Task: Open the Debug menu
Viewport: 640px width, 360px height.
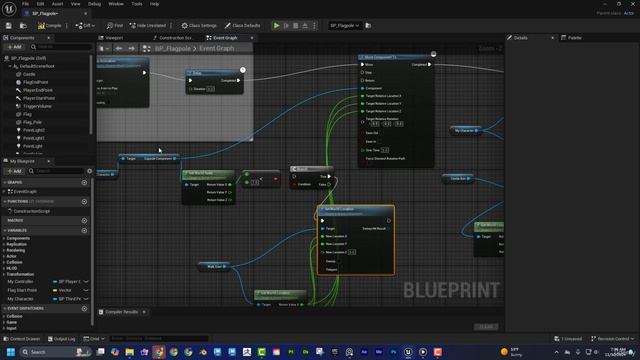Action: (x=94, y=4)
